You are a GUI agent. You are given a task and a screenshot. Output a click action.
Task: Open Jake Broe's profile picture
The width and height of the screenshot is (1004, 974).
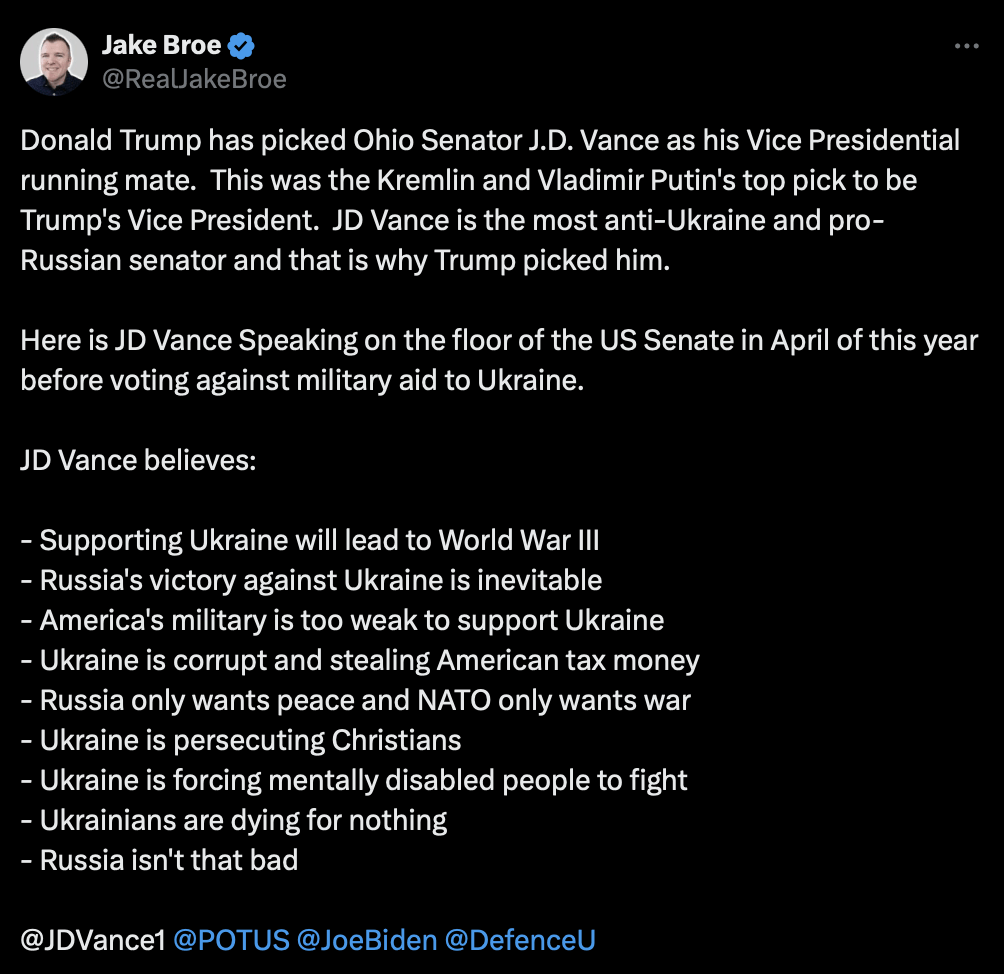(54, 62)
